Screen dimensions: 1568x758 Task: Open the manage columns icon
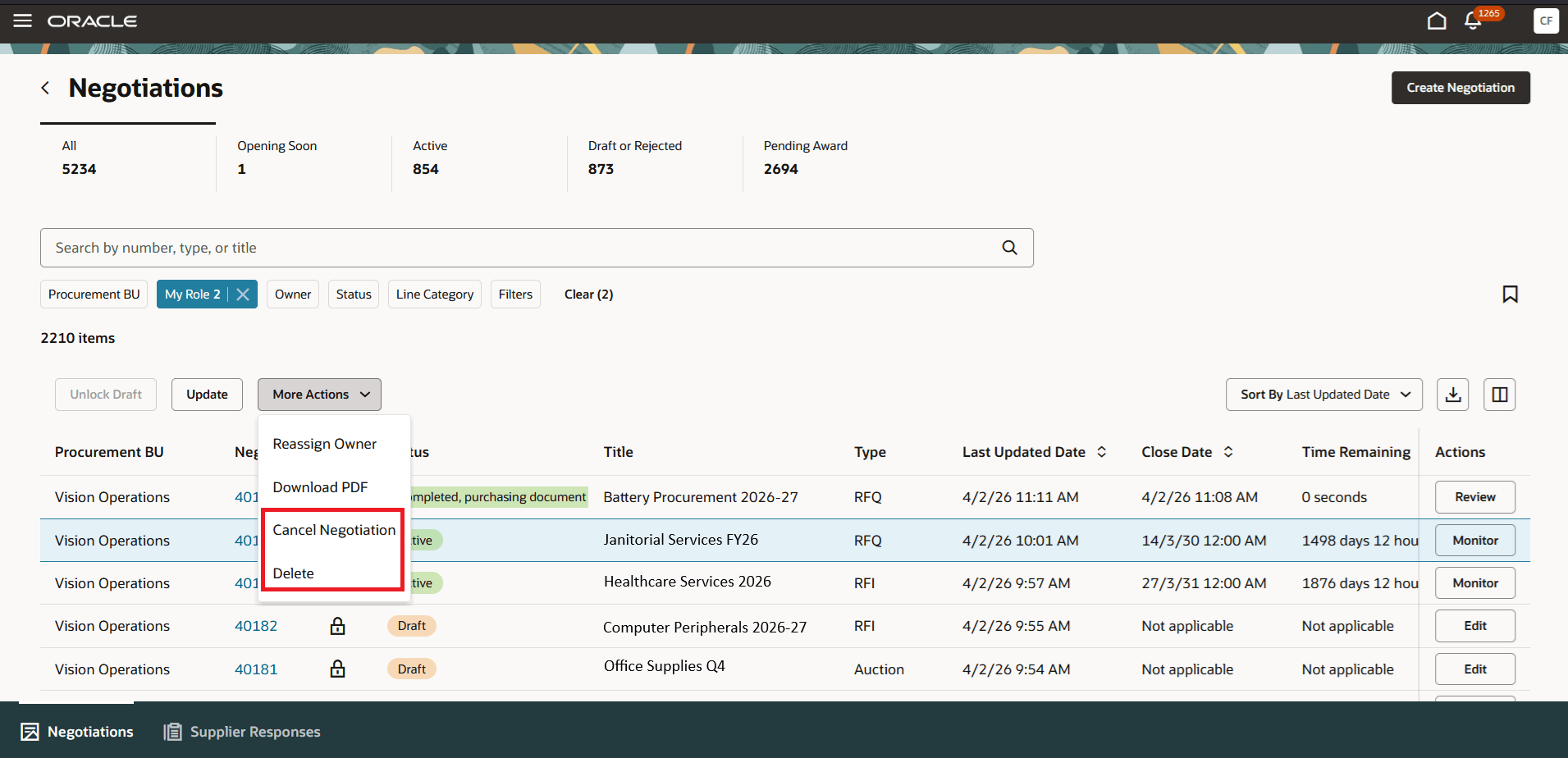click(x=1499, y=395)
